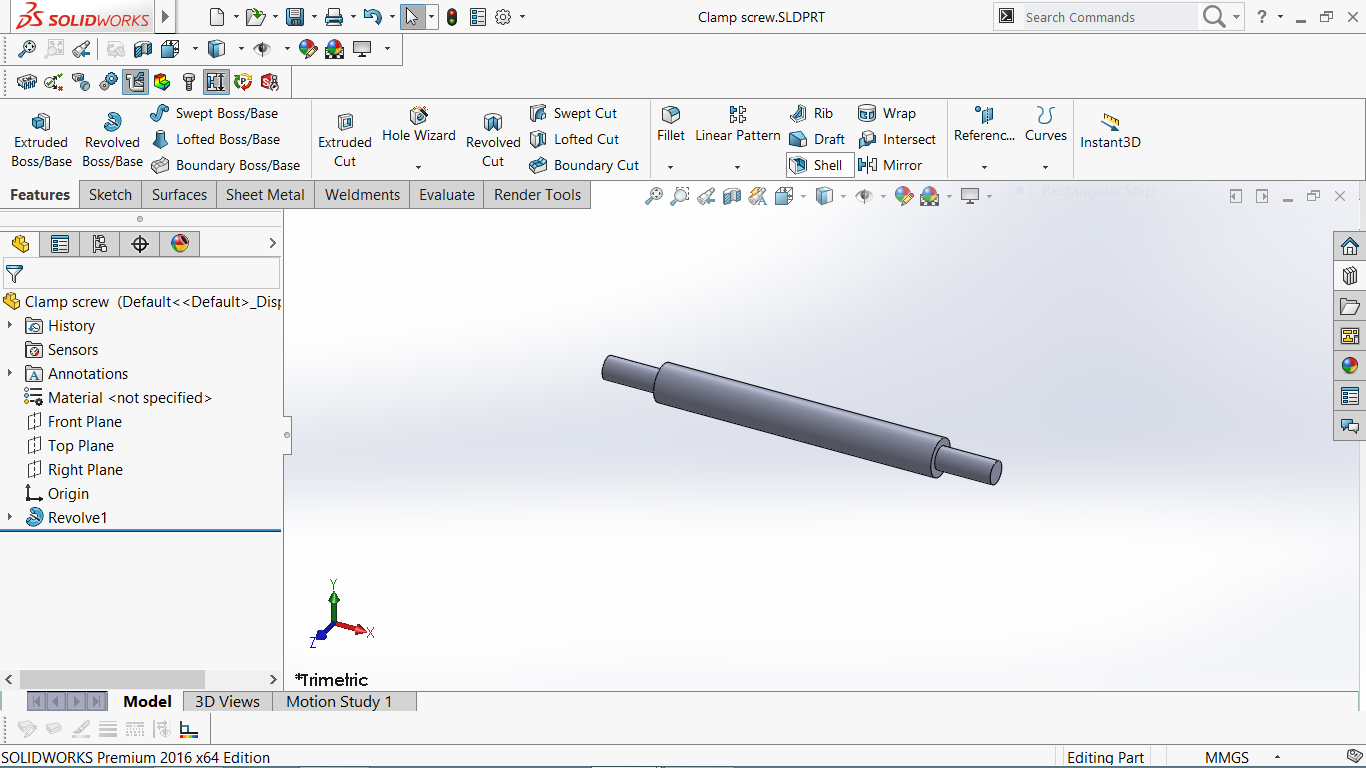Open the PropertyManager panel tab

[60, 244]
